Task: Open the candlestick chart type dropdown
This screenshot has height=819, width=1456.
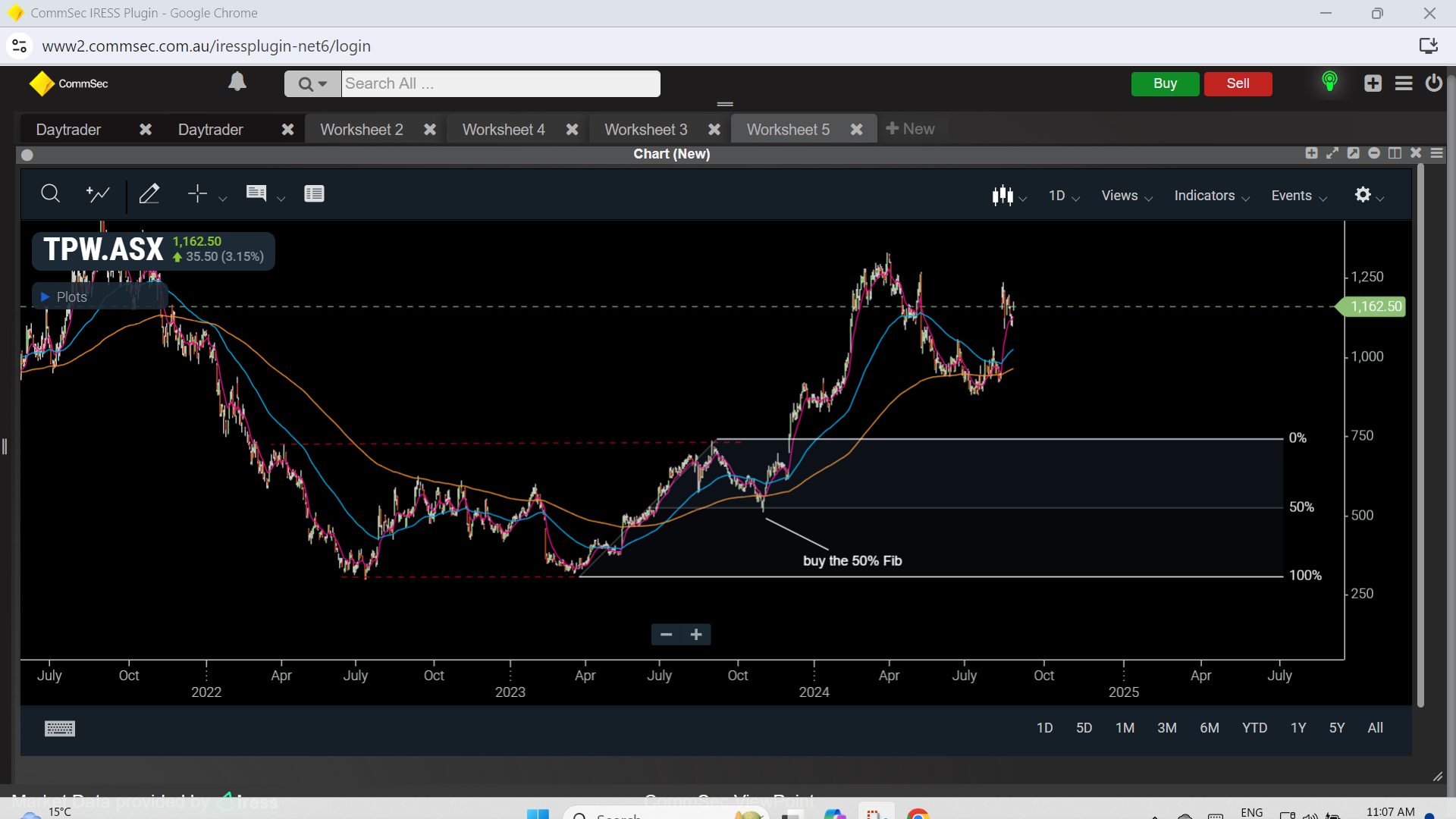Action: (x=1009, y=196)
